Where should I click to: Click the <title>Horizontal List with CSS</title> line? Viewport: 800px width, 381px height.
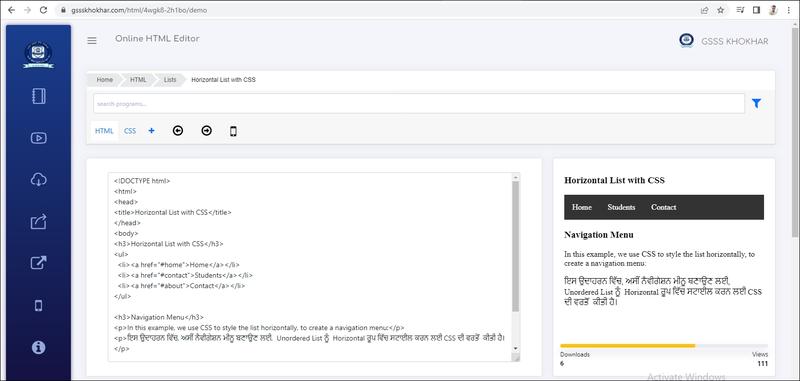tap(172, 212)
